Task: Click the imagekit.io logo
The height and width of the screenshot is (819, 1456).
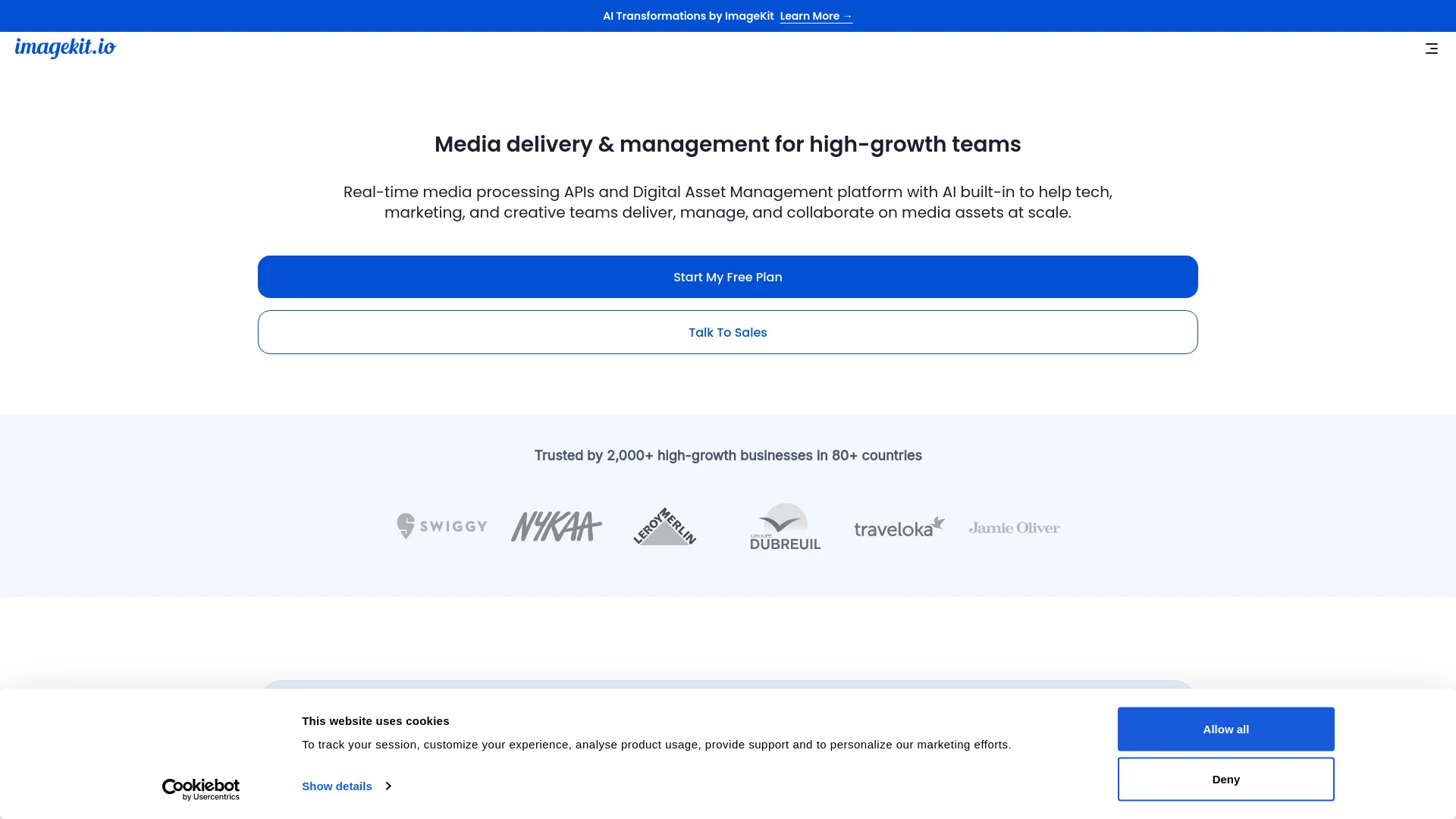Action: (x=66, y=48)
